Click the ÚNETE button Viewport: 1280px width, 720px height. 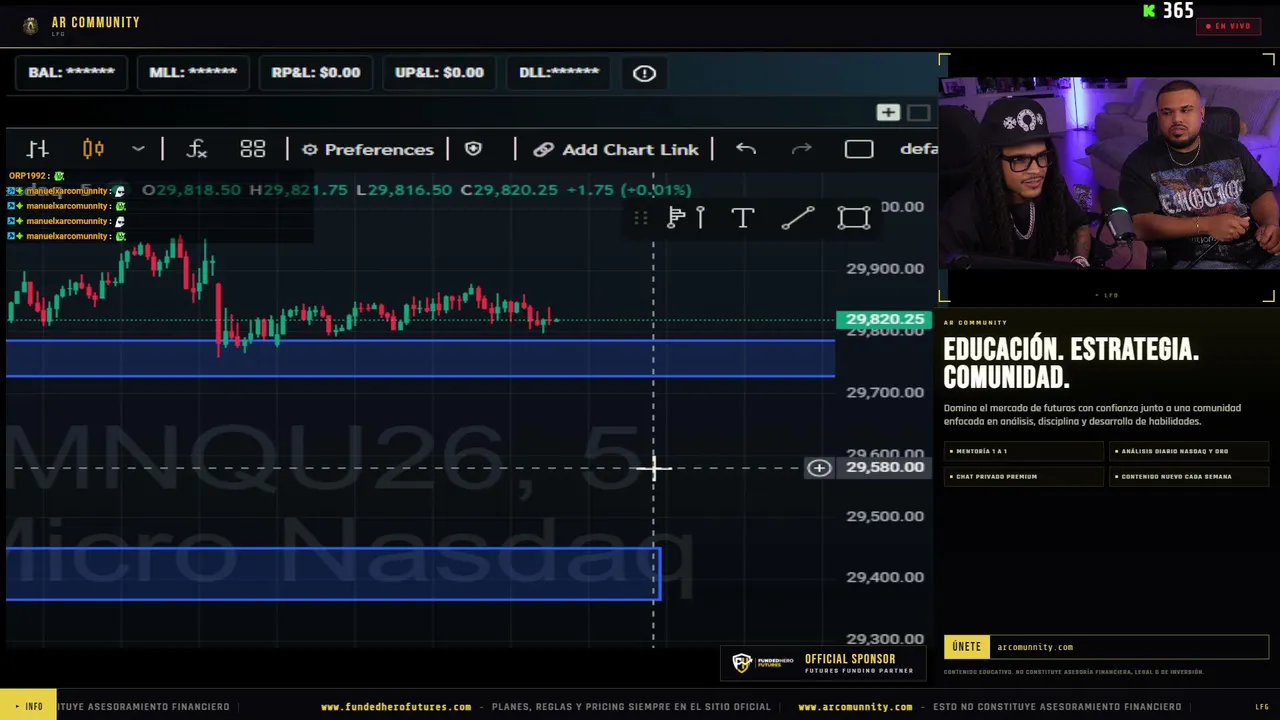(966, 647)
